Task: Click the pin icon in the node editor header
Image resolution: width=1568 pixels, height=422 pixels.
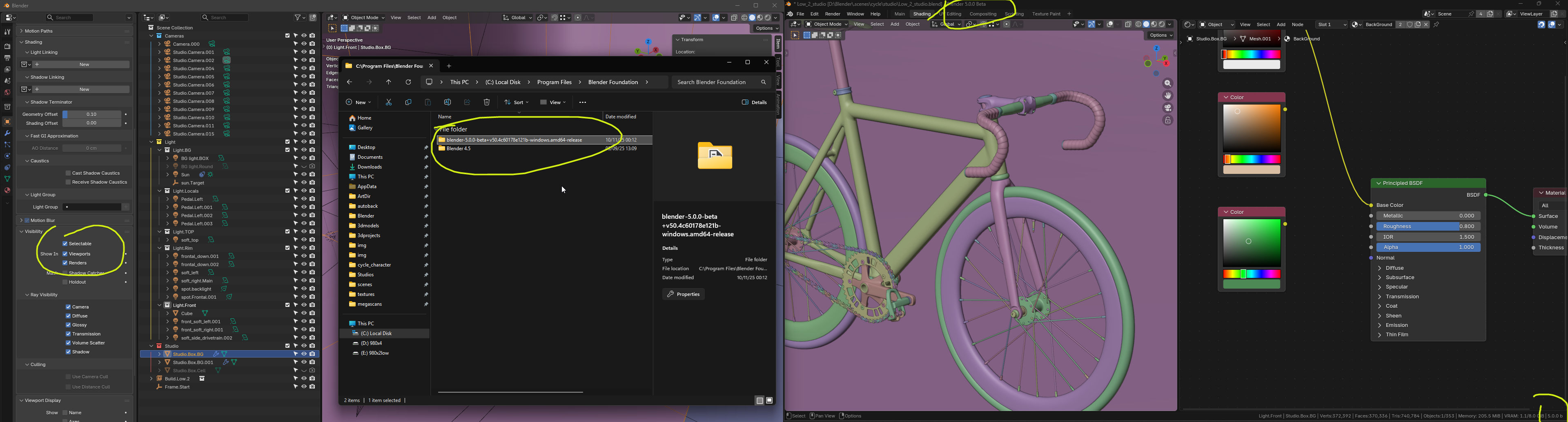Action: 1437,25
